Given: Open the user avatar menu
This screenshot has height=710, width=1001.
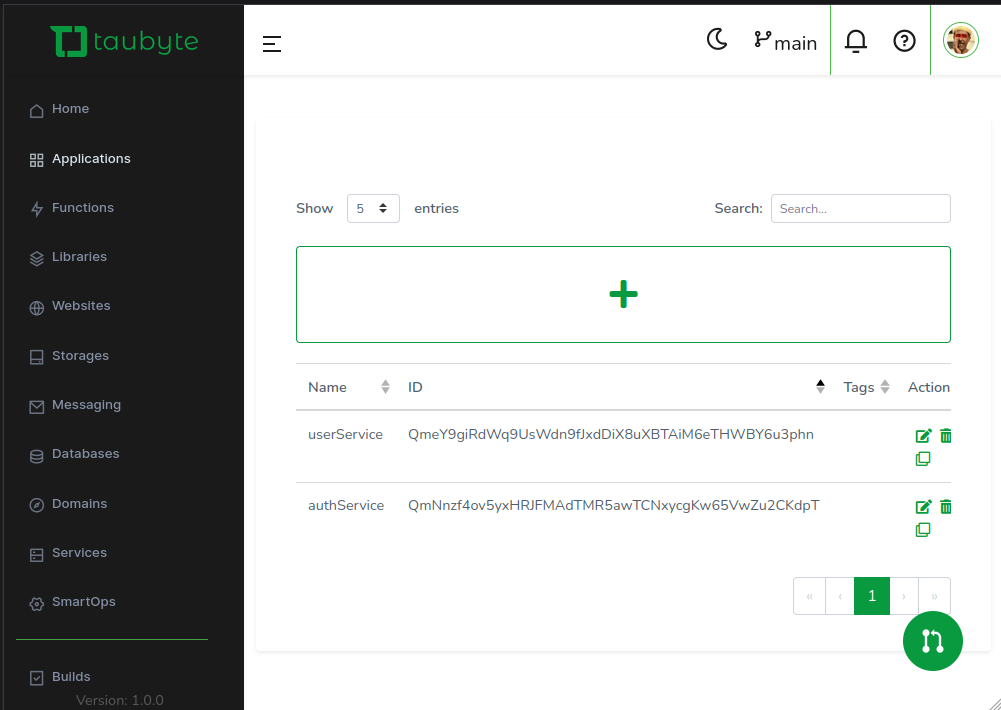Looking at the screenshot, I should click(961, 40).
